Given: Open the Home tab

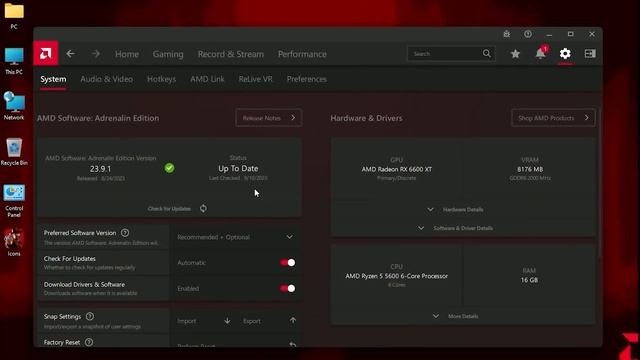Looking at the screenshot, I should point(127,54).
